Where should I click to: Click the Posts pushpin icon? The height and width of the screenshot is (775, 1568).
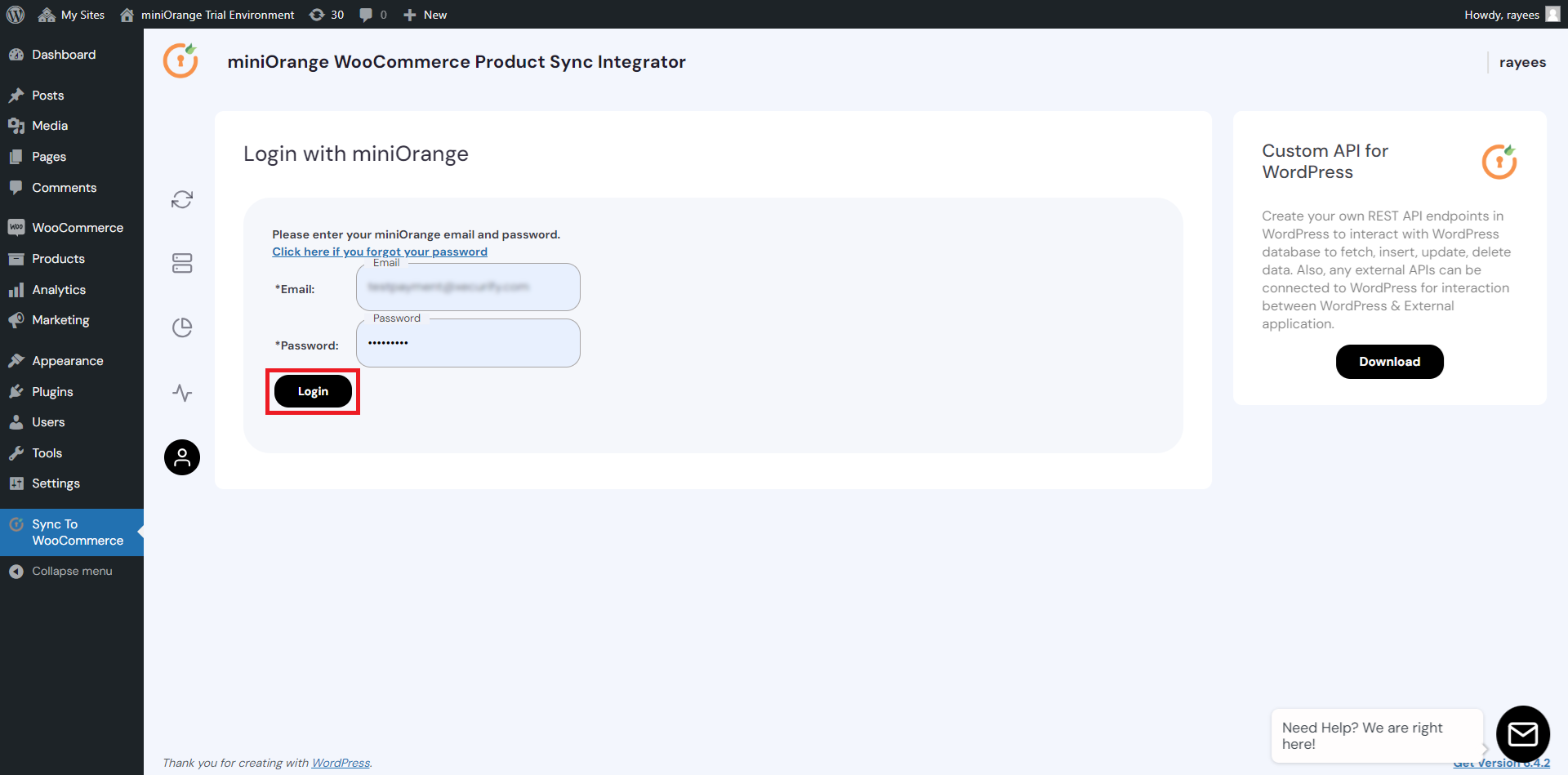tap(16, 96)
